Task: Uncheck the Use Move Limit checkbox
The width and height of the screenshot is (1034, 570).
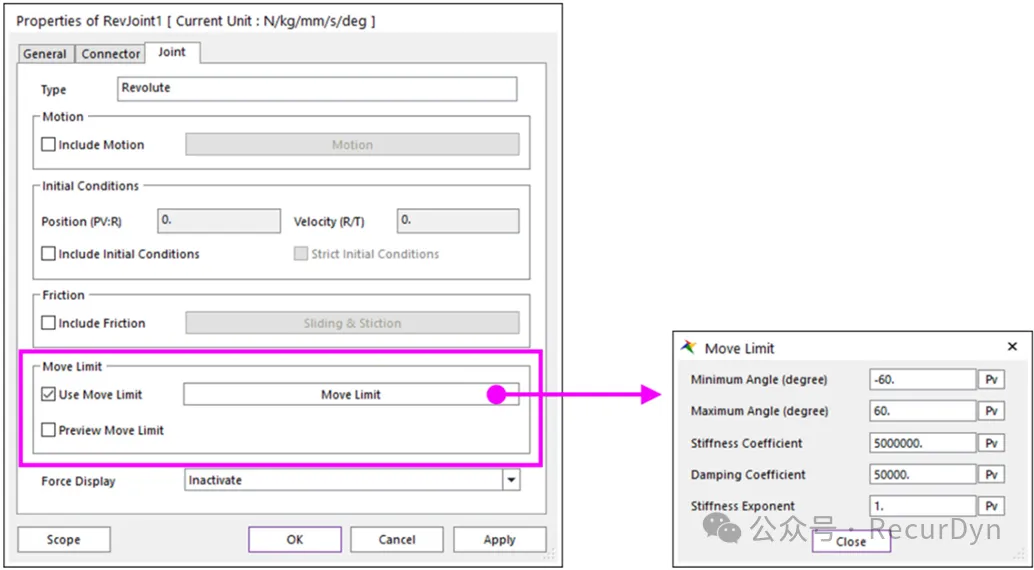Action: click(49, 395)
